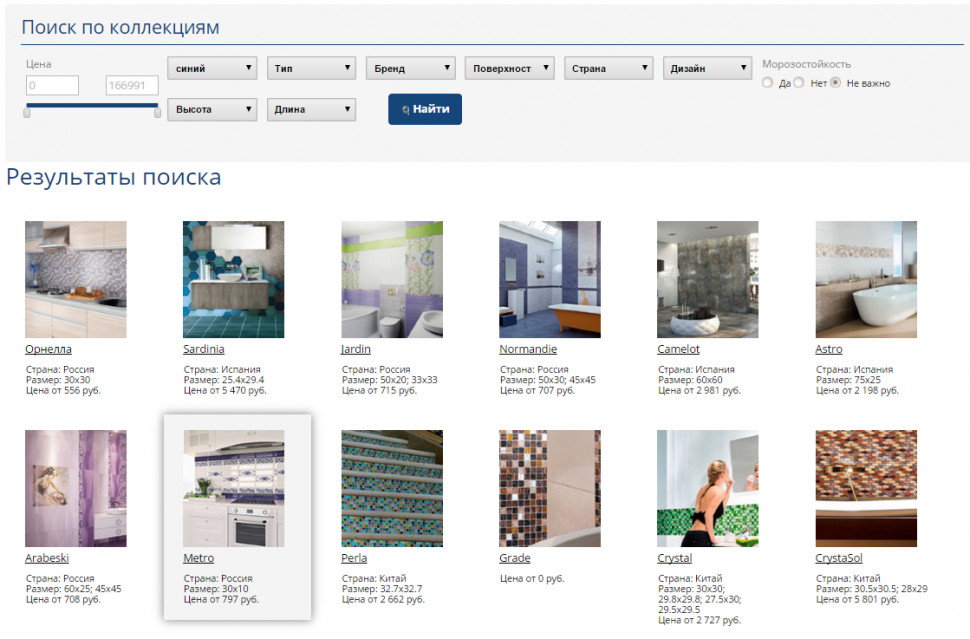This screenshot has width=970, height=639.
Task: Click the Astro bathtub thumbnail
Action: 866,280
